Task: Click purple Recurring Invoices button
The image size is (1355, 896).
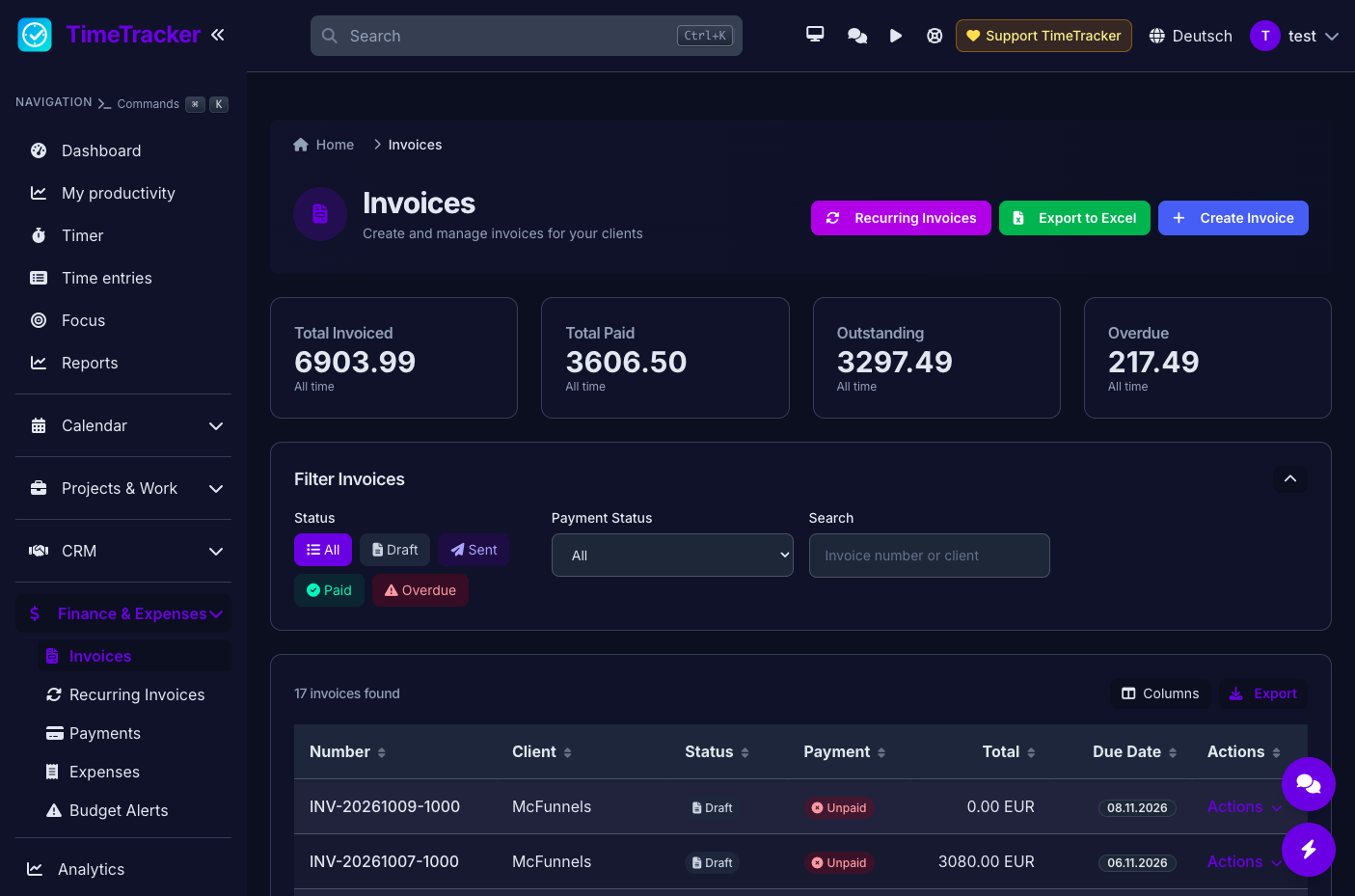Action: [901, 218]
